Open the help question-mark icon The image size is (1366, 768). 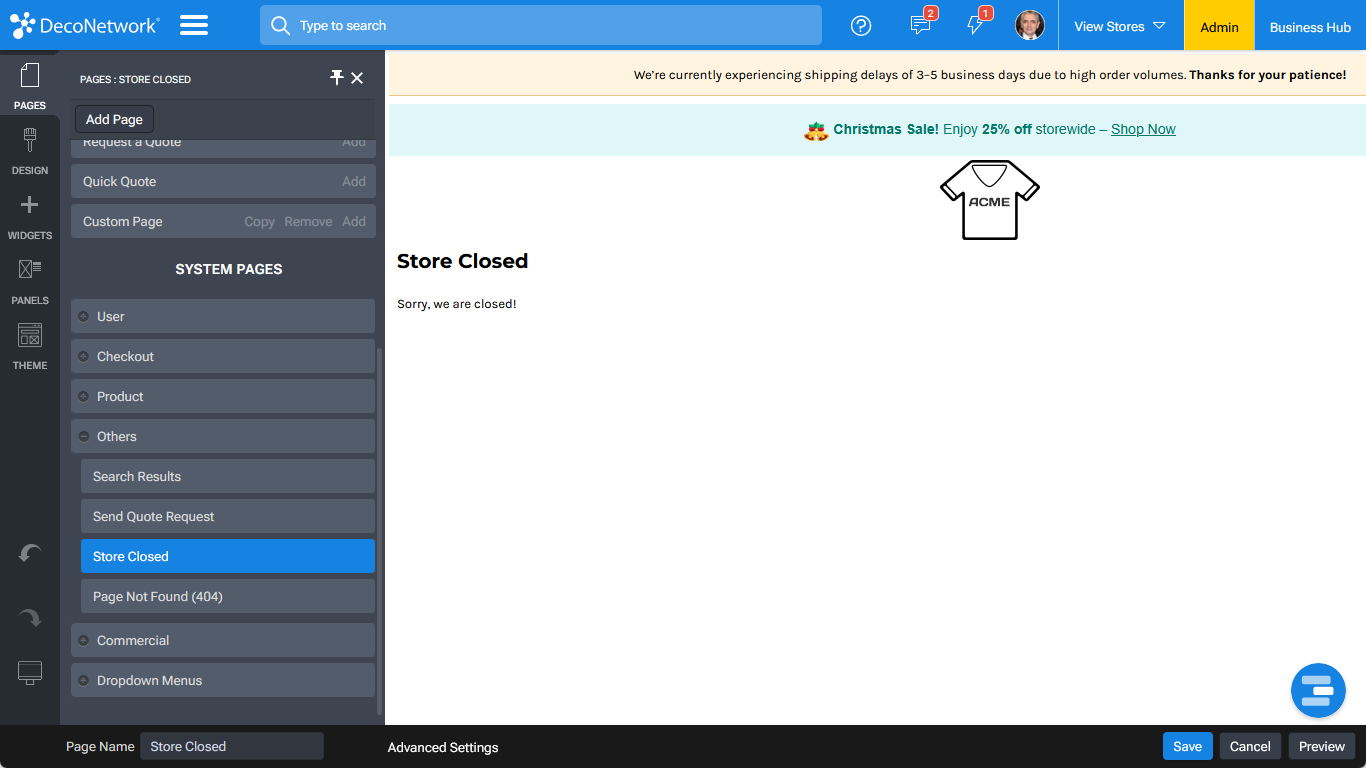[x=861, y=26]
